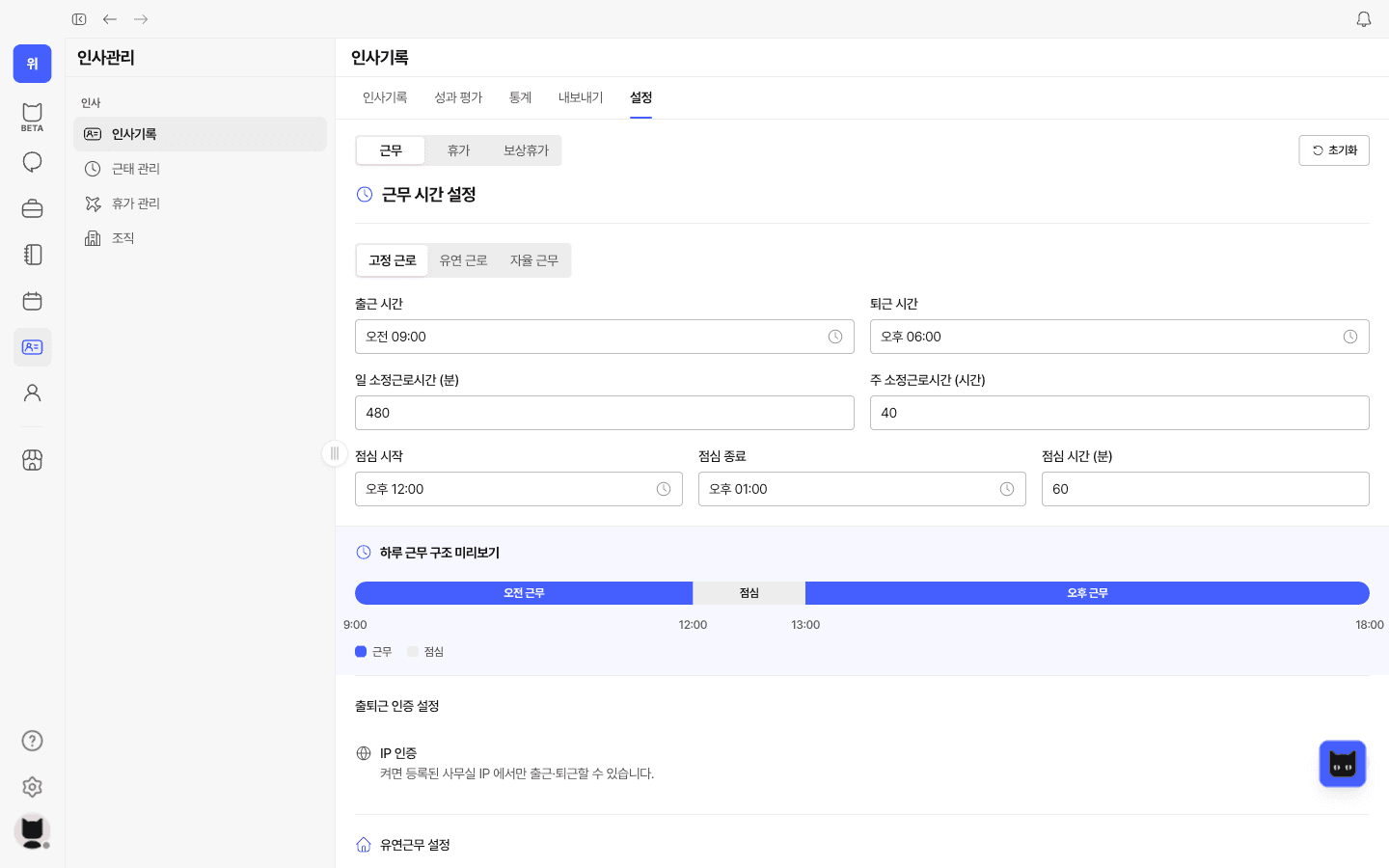This screenshot has width=1389, height=868.
Task: Open the help question mark icon
Action: 32,741
